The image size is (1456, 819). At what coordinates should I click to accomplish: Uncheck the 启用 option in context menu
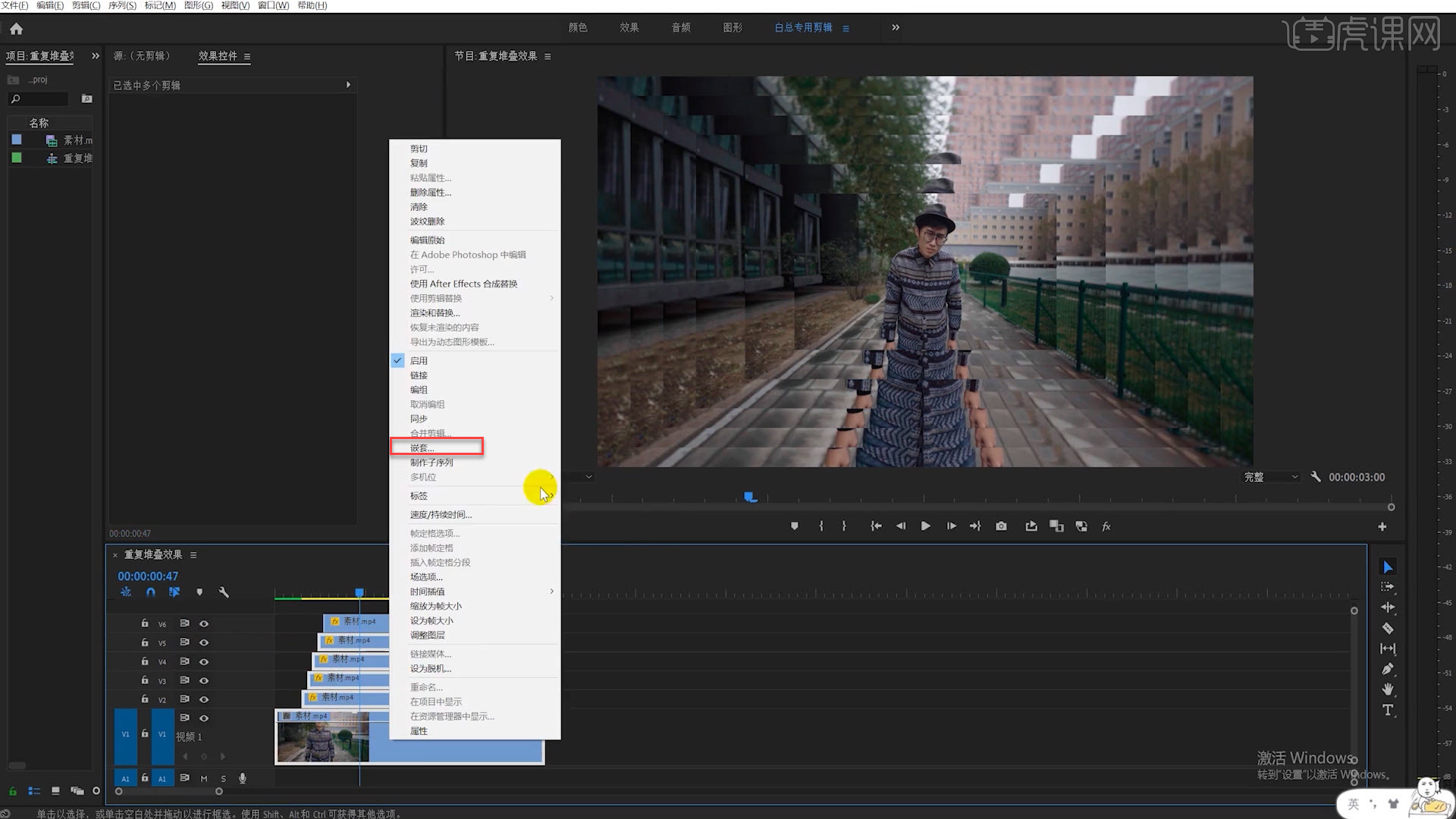pos(419,361)
